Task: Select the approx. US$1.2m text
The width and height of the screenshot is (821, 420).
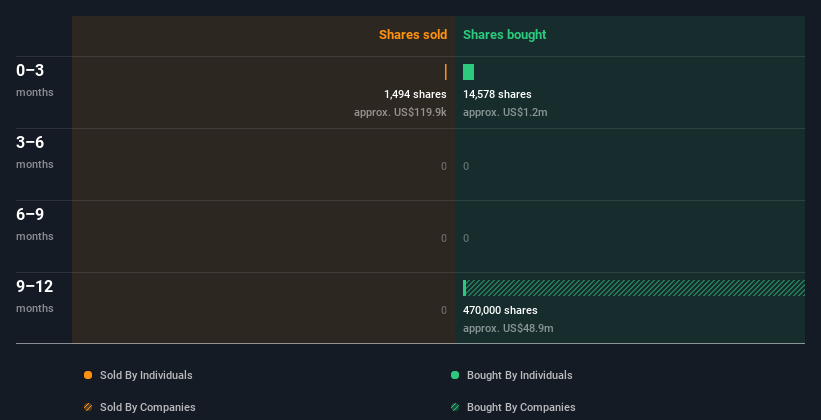Action: pyautogui.click(x=505, y=112)
